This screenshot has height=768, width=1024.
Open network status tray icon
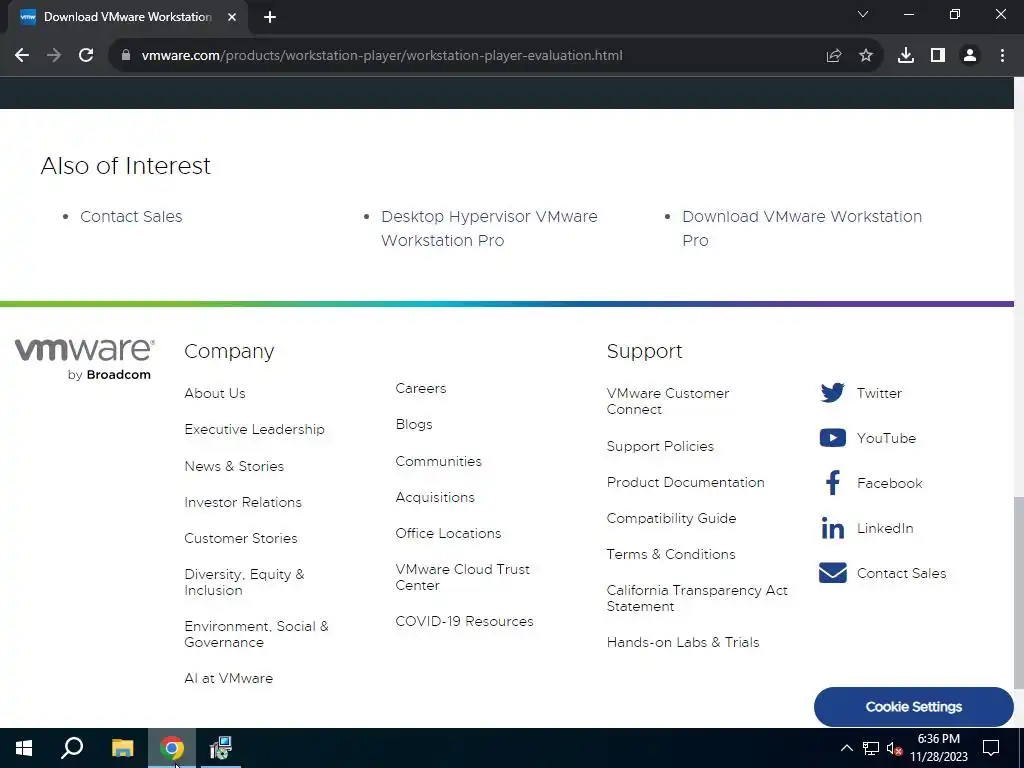point(871,748)
